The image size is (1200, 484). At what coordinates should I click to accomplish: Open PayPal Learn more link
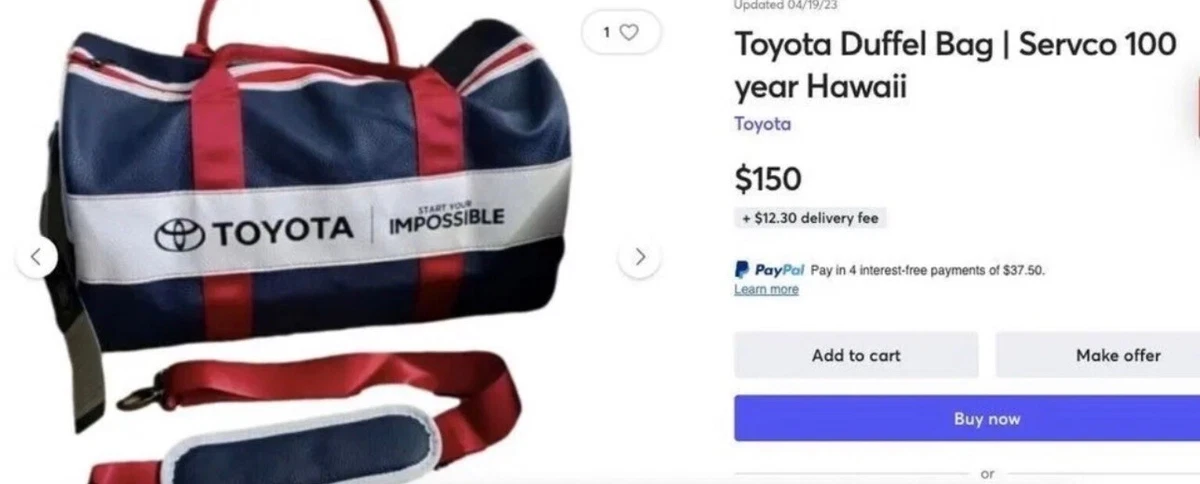coord(766,289)
